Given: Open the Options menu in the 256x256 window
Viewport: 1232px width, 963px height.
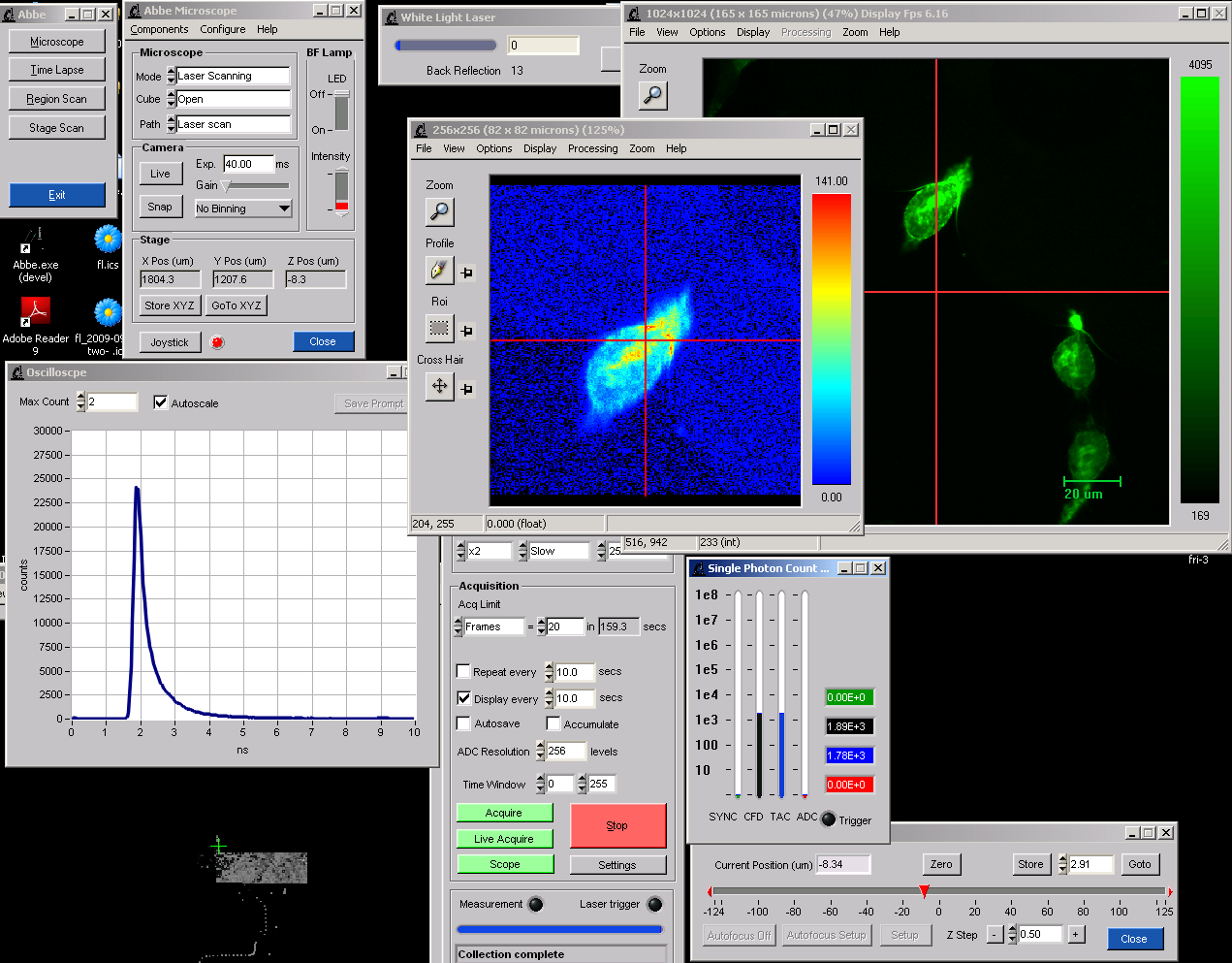Looking at the screenshot, I should point(494,148).
